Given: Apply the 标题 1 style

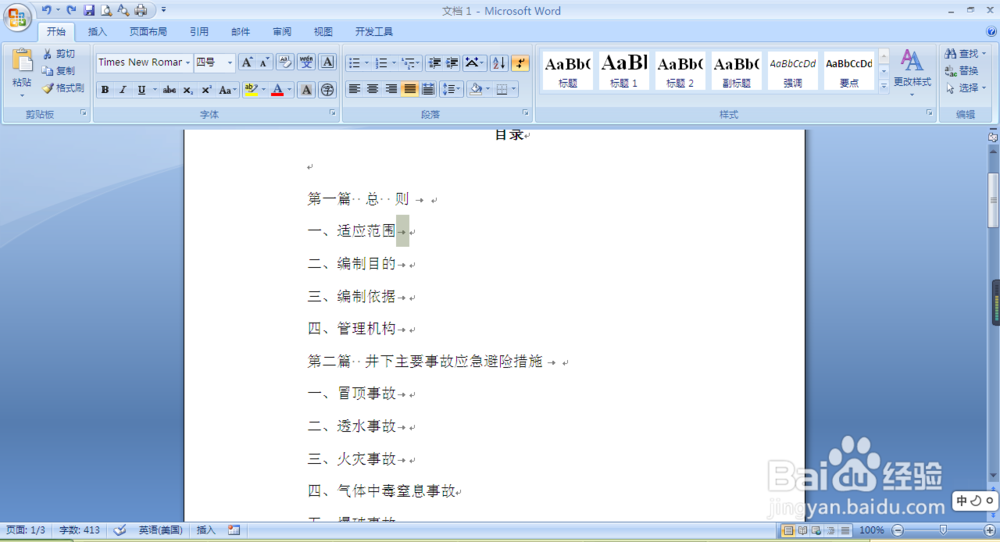Looking at the screenshot, I should 624,70.
